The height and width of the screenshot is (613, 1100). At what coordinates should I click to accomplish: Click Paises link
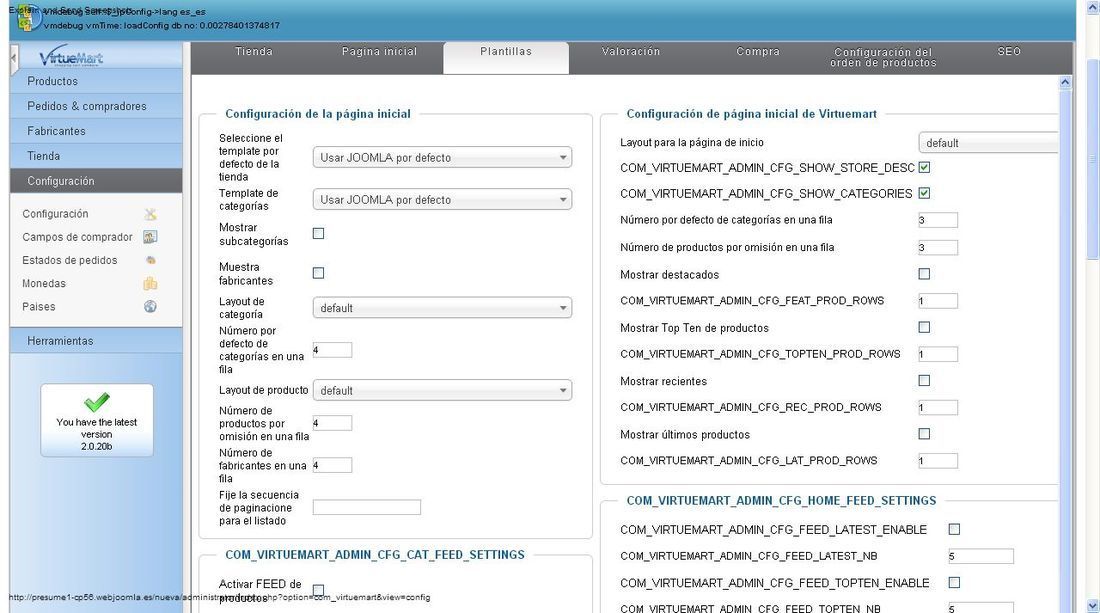pyautogui.click(x=39, y=306)
